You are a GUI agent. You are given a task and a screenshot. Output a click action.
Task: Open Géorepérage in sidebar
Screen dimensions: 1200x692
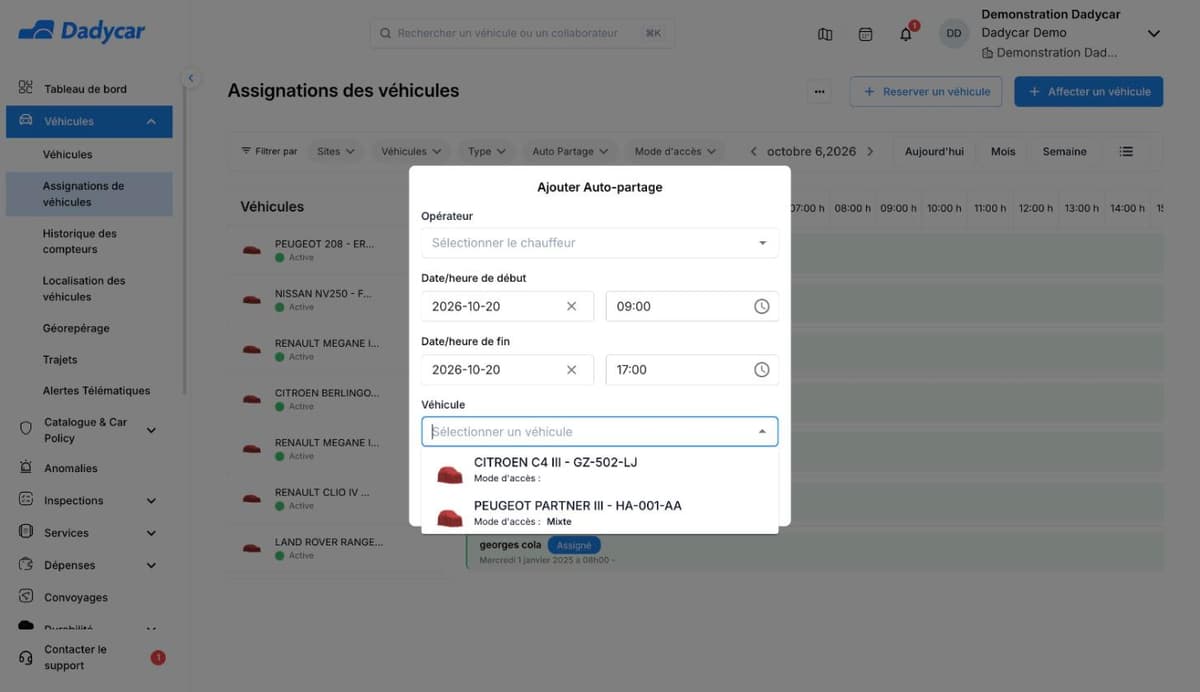76,328
